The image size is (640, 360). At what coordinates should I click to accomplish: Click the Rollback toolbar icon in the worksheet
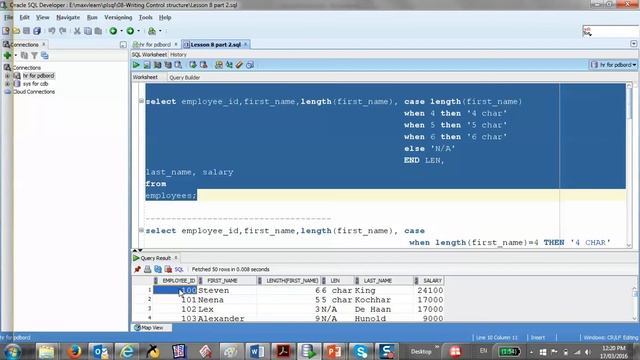[x=203, y=65]
